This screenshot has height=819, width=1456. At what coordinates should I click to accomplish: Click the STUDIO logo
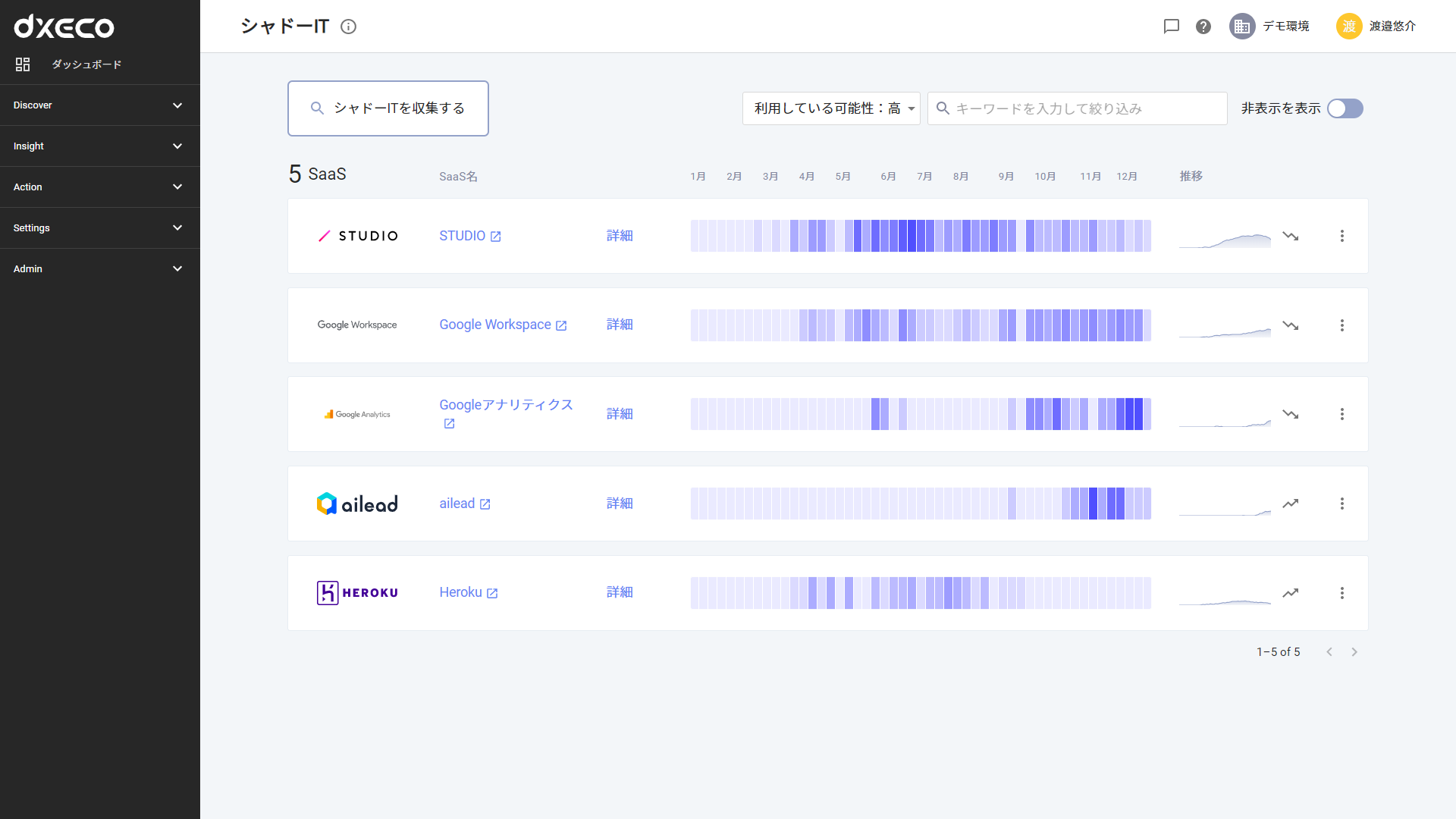(357, 236)
